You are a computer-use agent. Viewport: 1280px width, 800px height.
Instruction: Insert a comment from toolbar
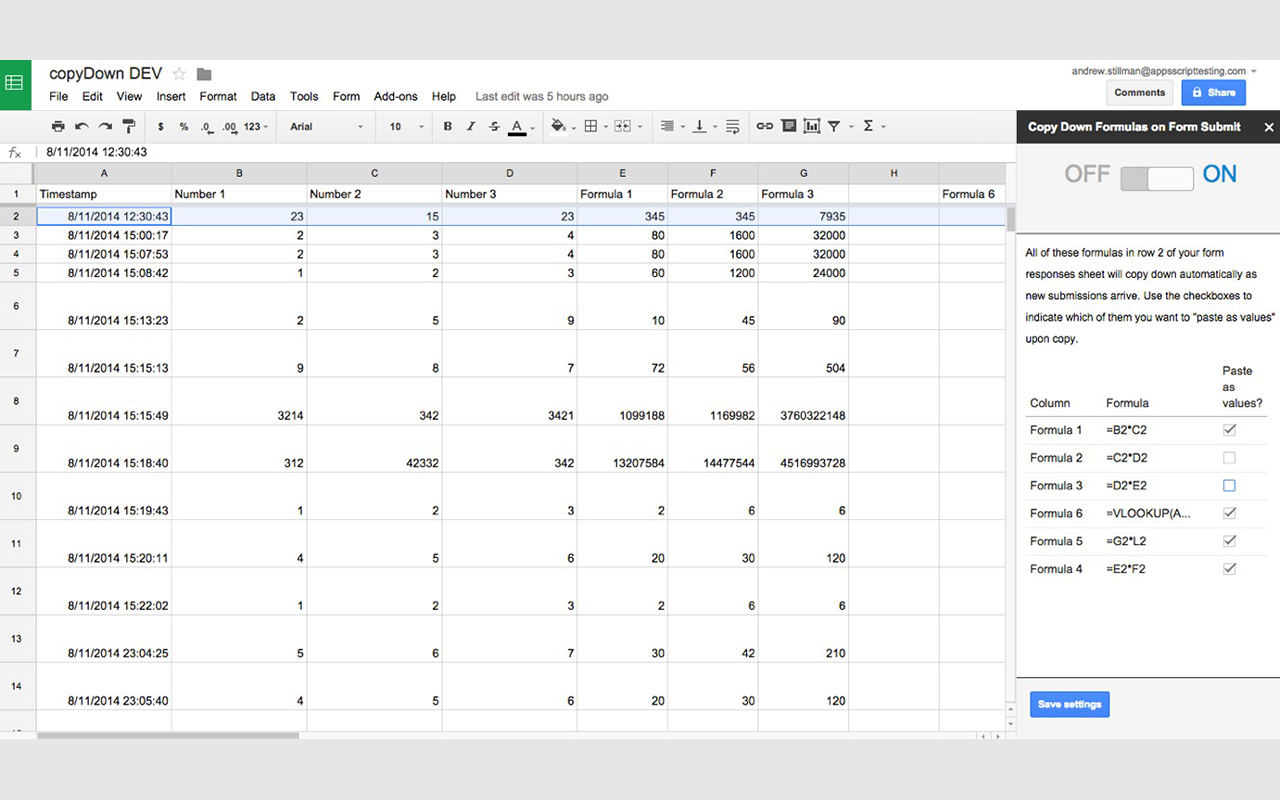tap(789, 126)
